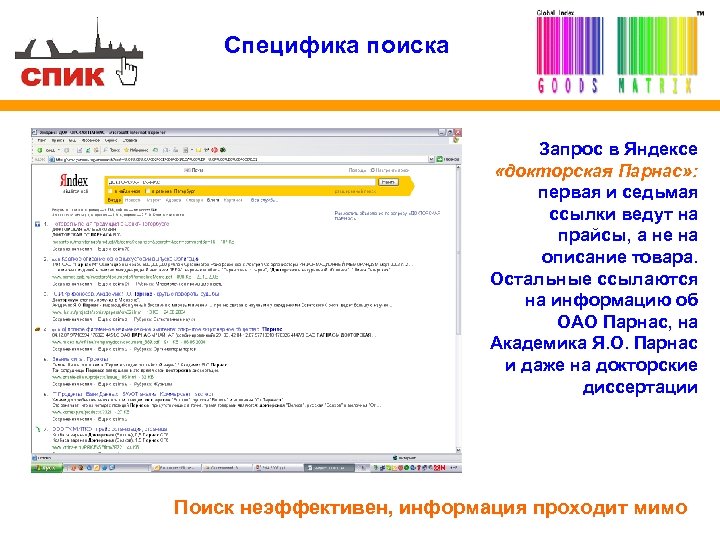This screenshot has width=720, height=540.
Task: Switch to the Блоги search tab
Action: coord(213,200)
